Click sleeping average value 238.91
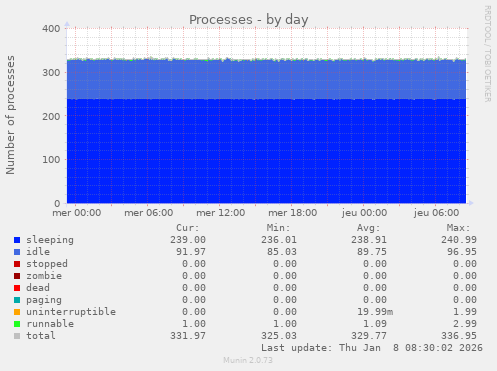Viewport: 497px width, 371px height. pos(369,240)
